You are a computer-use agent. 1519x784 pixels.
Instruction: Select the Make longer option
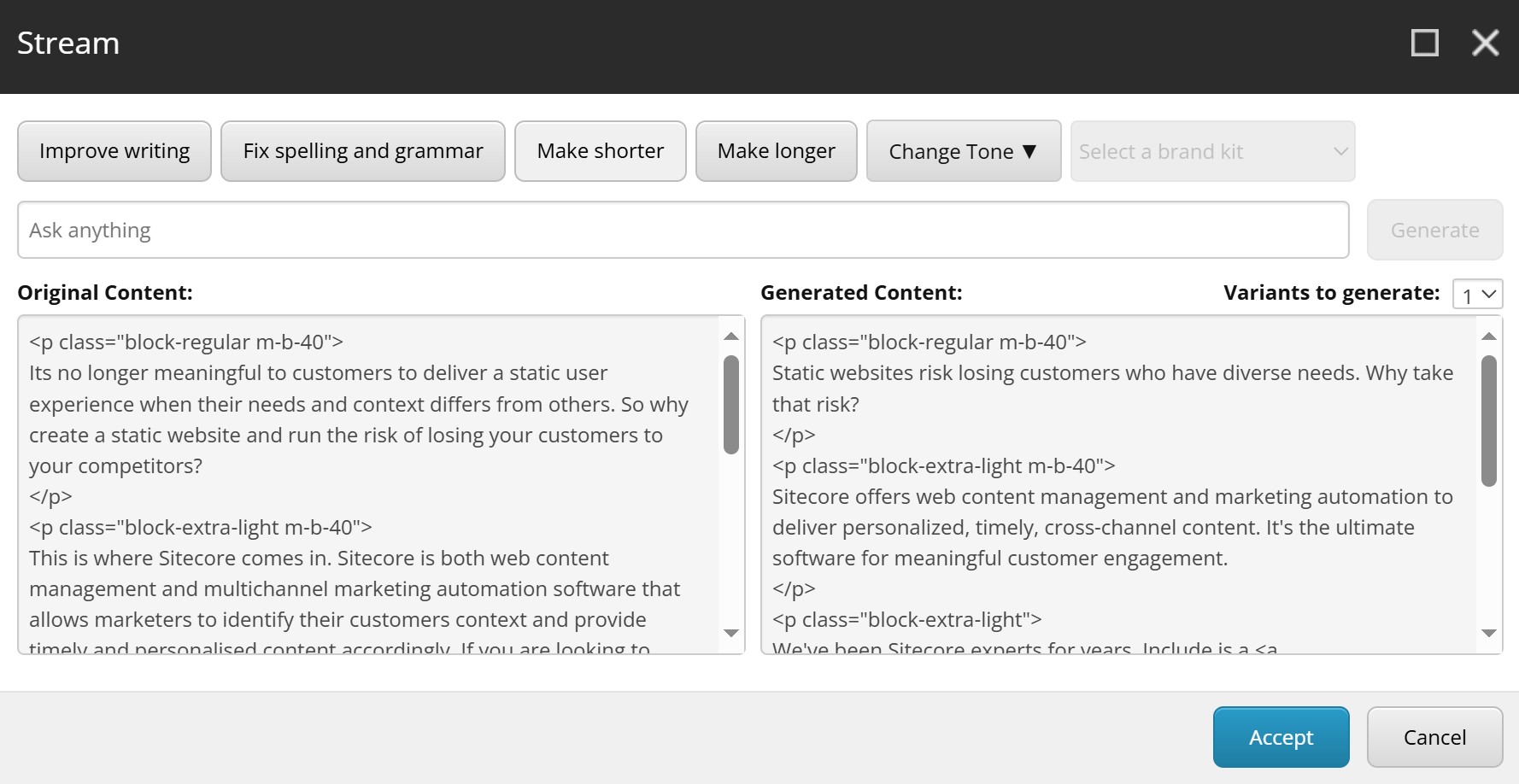coord(776,151)
